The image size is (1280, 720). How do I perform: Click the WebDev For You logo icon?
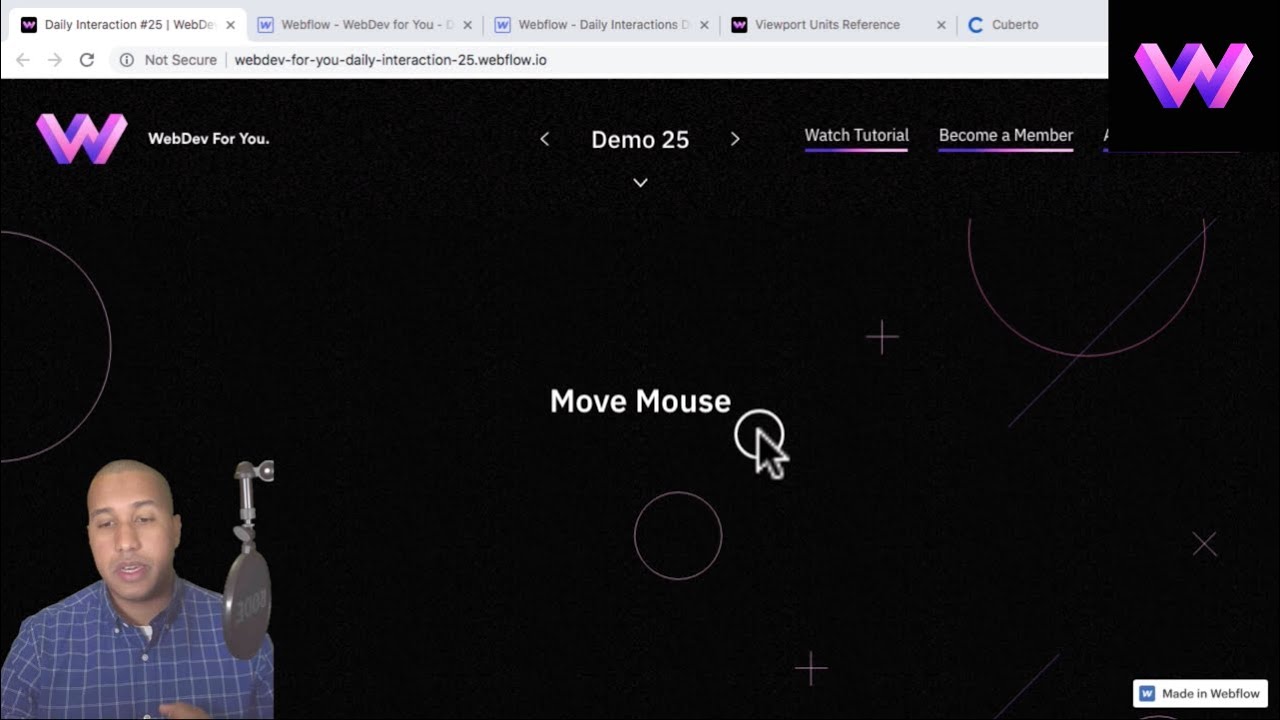point(82,138)
